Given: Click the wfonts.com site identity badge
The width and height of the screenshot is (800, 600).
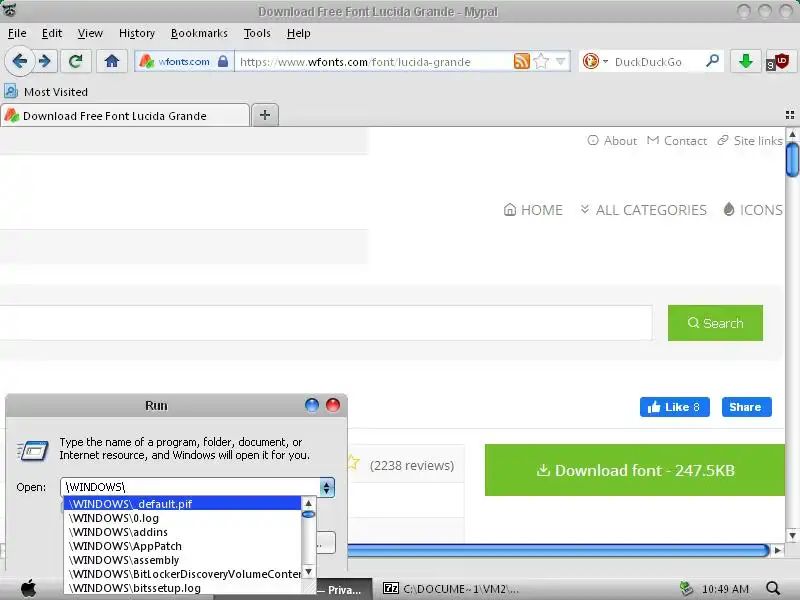Looking at the screenshot, I should tap(184, 62).
